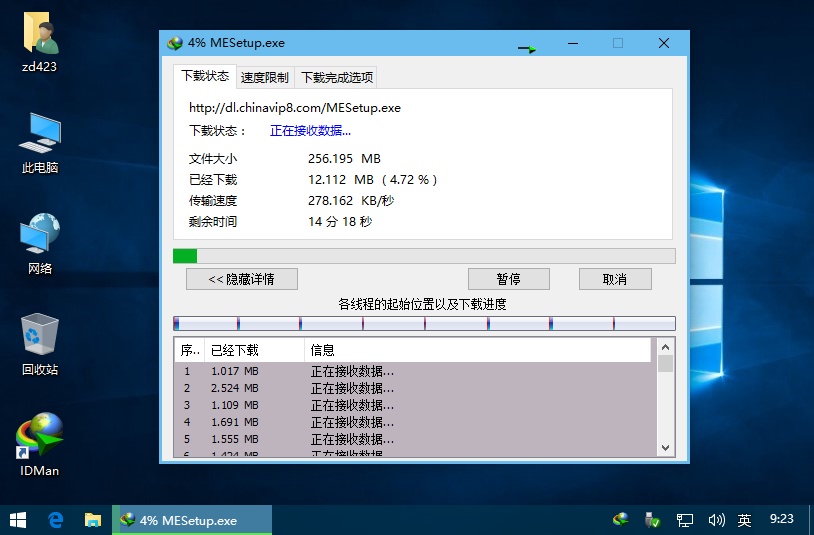This screenshot has width=814, height=535.
Task: Click the safely remove hardware tray icon
Action: tap(652, 519)
